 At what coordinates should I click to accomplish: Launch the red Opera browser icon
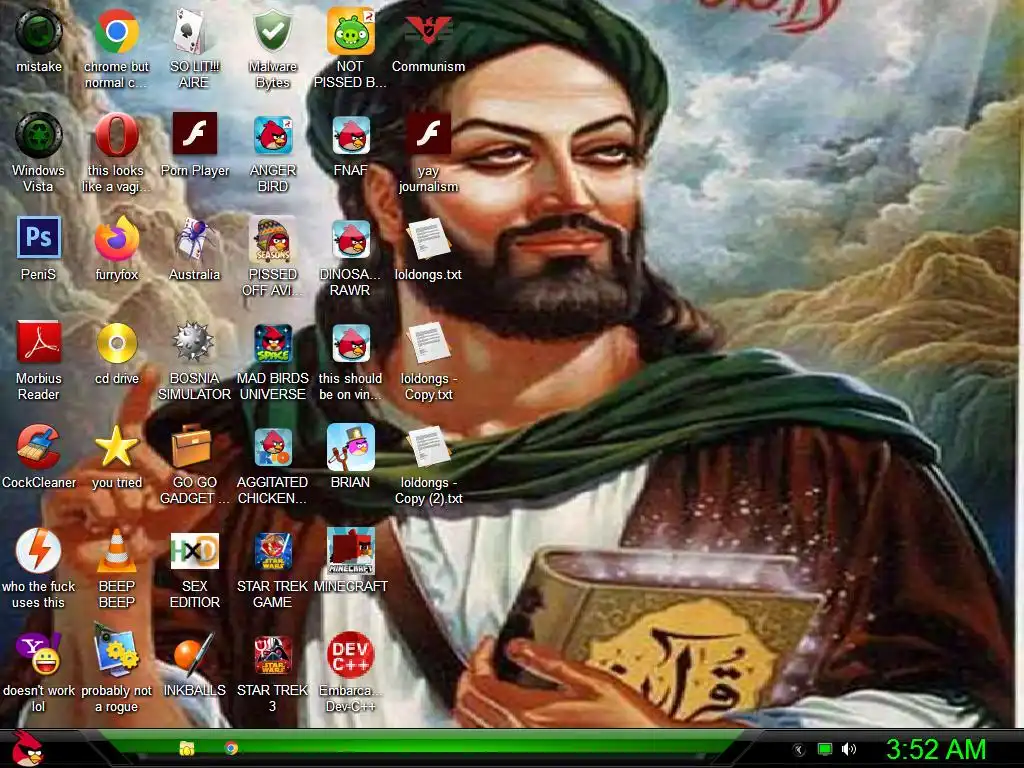(116, 135)
